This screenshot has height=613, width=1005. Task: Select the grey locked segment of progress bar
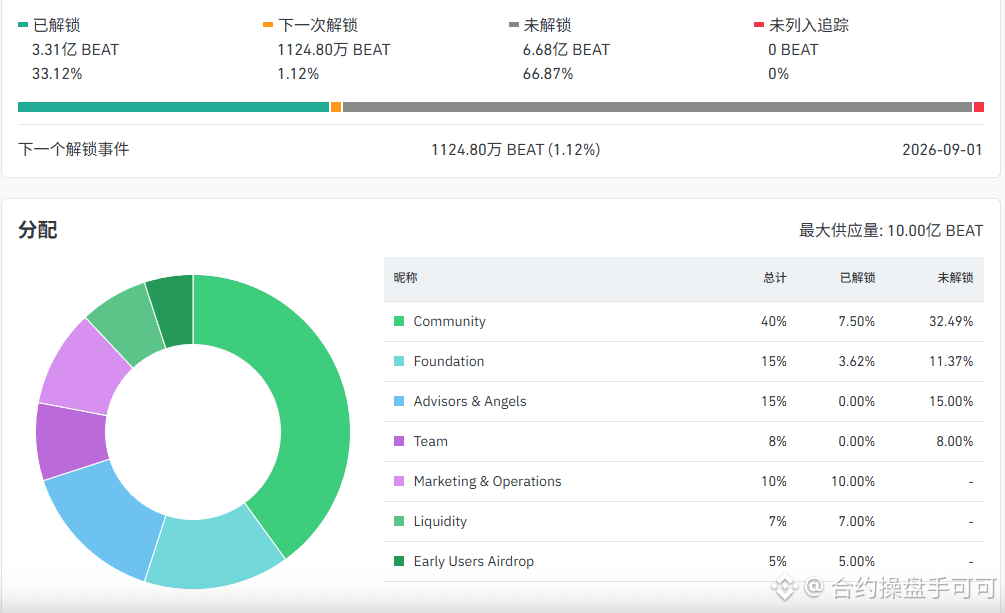pos(658,107)
